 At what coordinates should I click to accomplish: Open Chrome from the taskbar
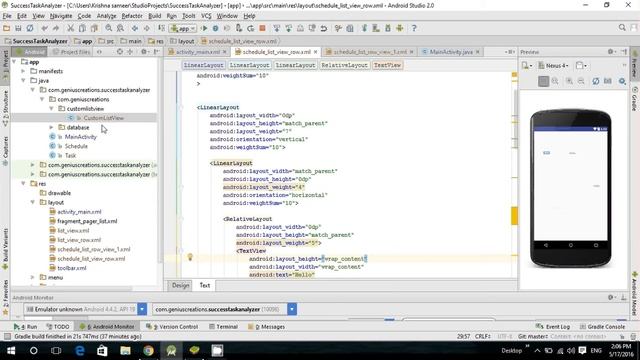(x=148, y=351)
